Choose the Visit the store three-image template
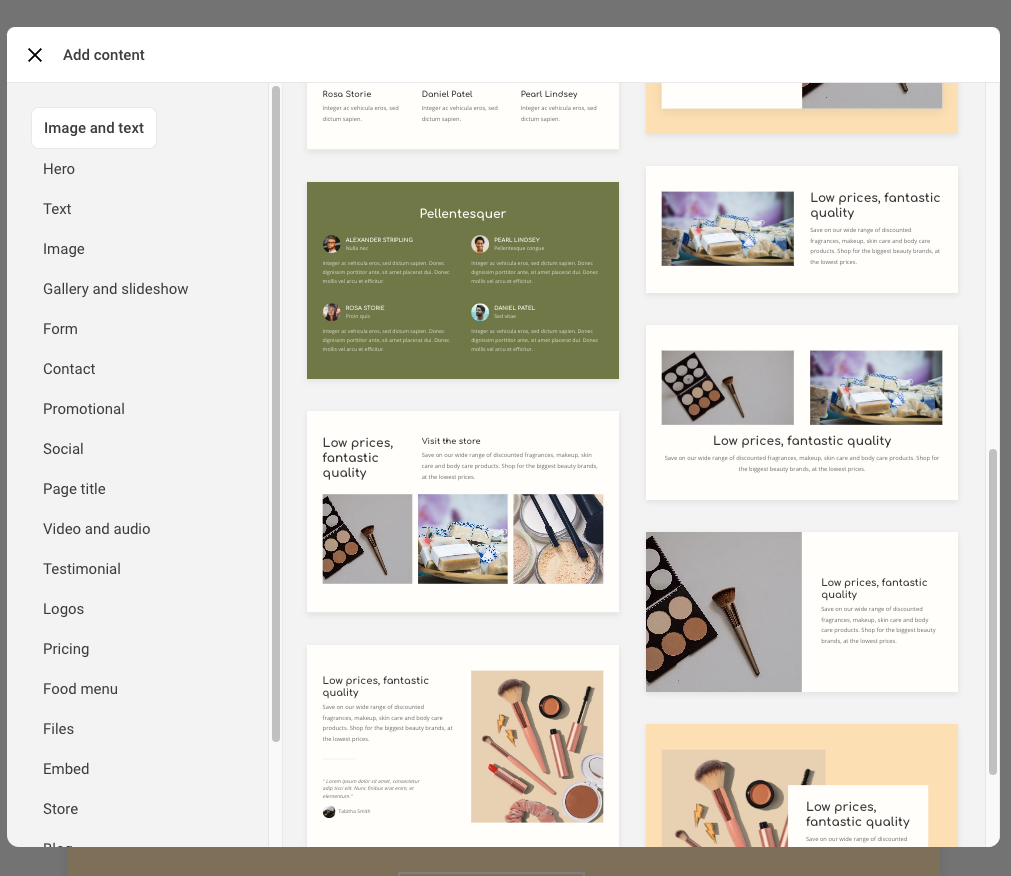 pos(463,511)
